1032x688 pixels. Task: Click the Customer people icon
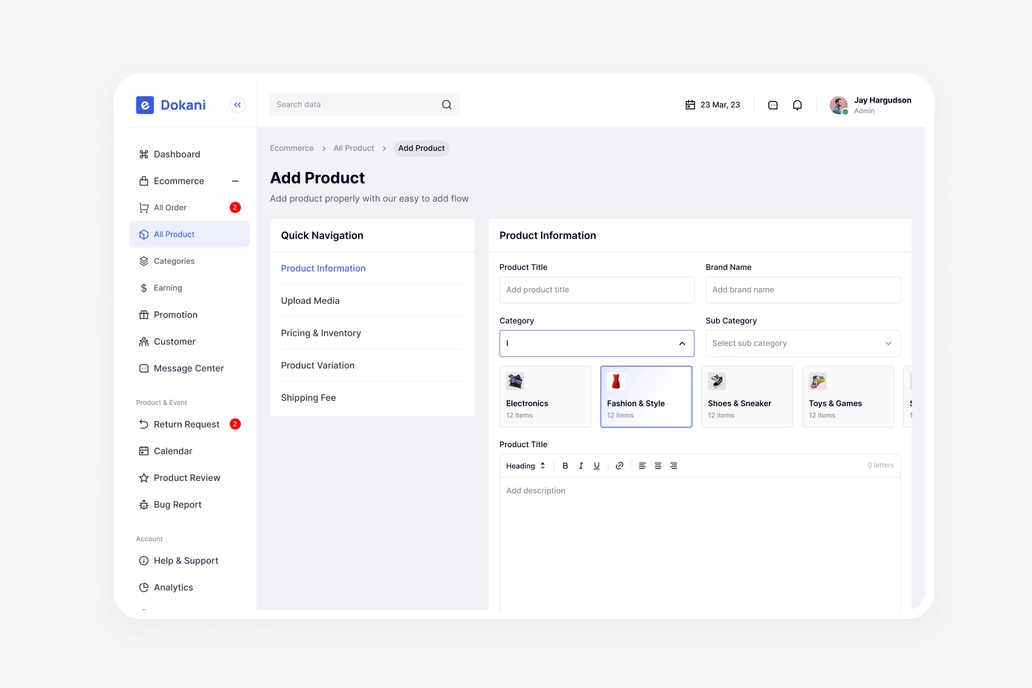143,342
